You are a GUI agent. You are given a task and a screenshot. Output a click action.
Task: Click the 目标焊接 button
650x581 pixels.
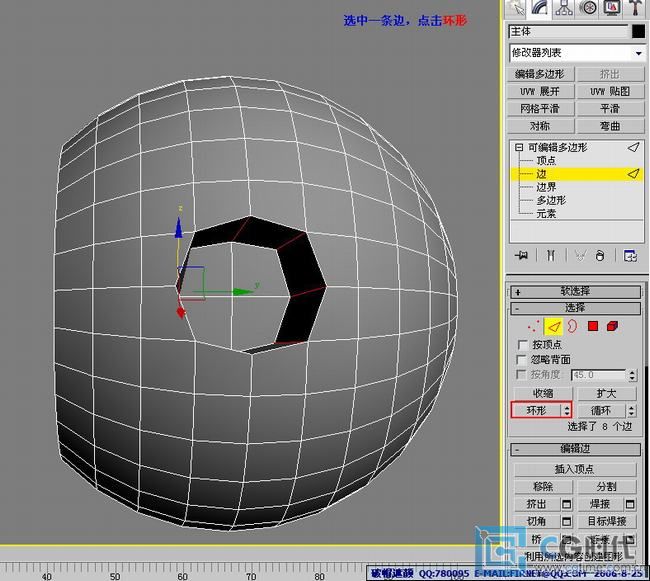click(x=607, y=521)
